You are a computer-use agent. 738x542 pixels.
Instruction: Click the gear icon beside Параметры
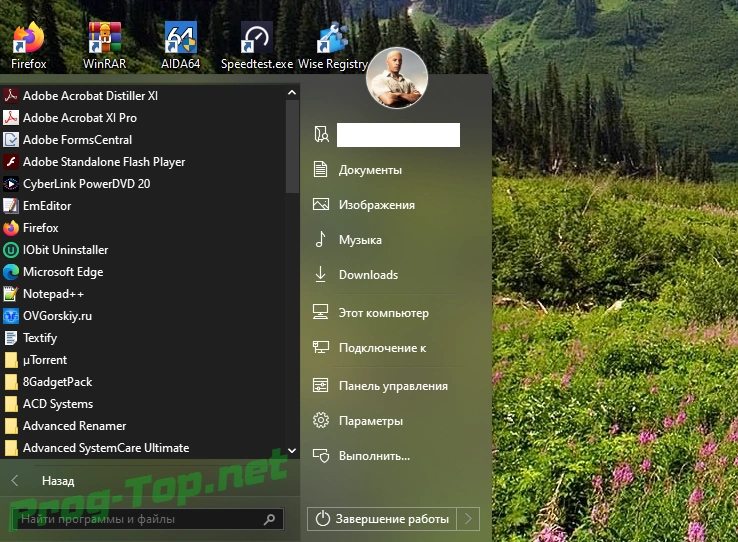click(321, 420)
